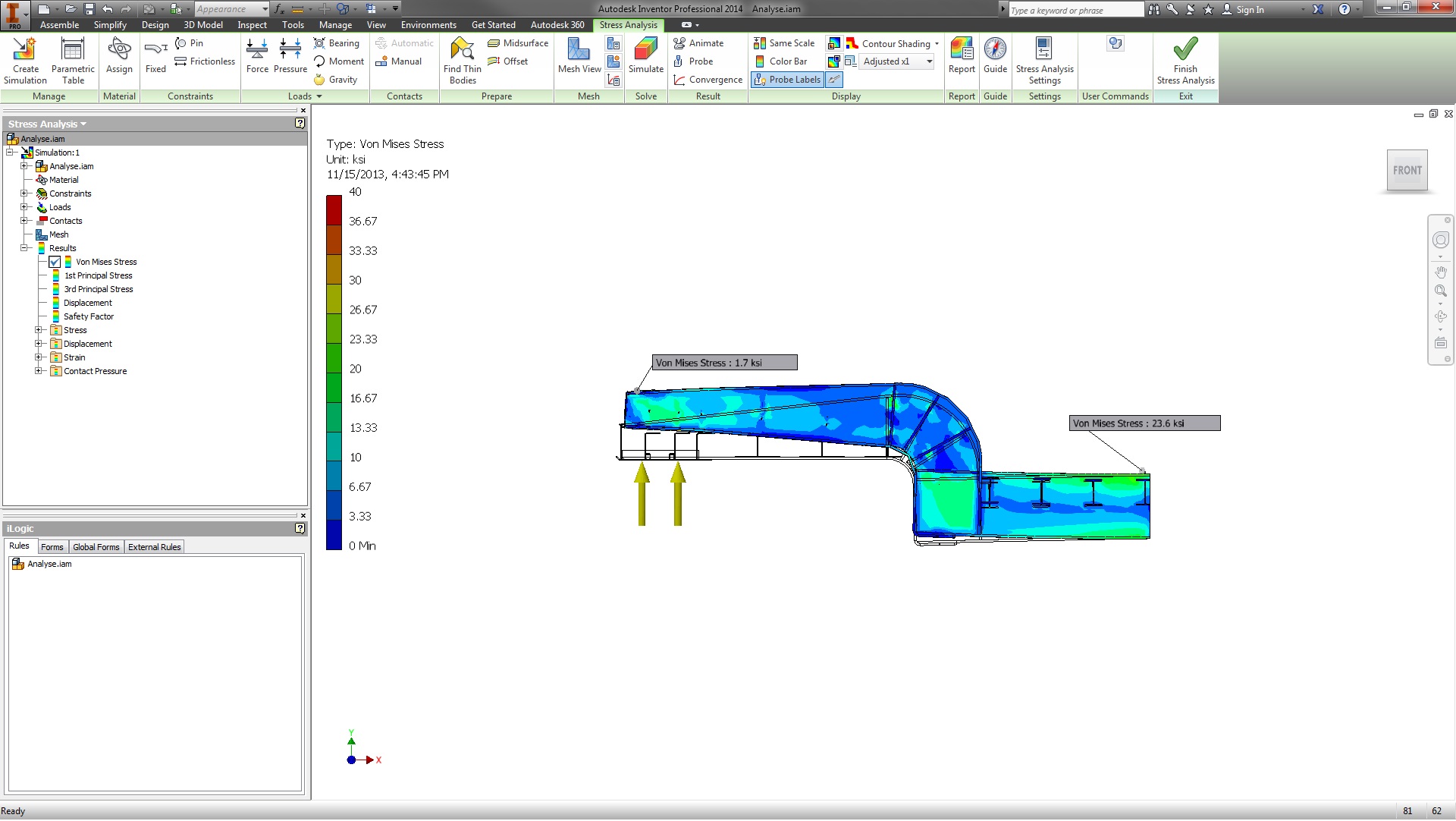1456x821 pixels.
Task: Click the Parametric Table button
Action: (73, 59)
